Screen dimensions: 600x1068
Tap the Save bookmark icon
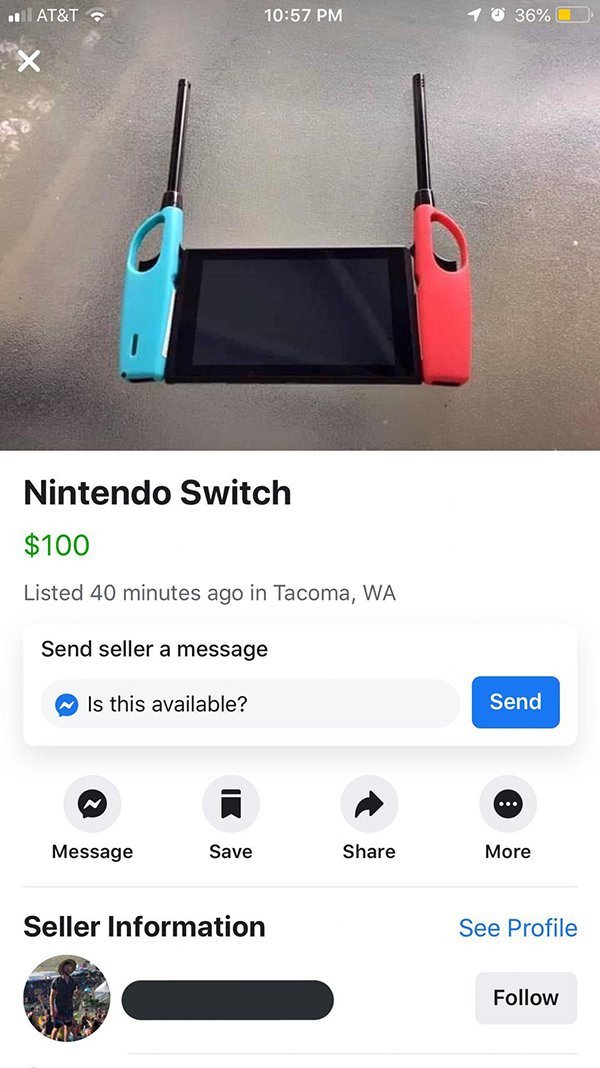pos(231,804)
